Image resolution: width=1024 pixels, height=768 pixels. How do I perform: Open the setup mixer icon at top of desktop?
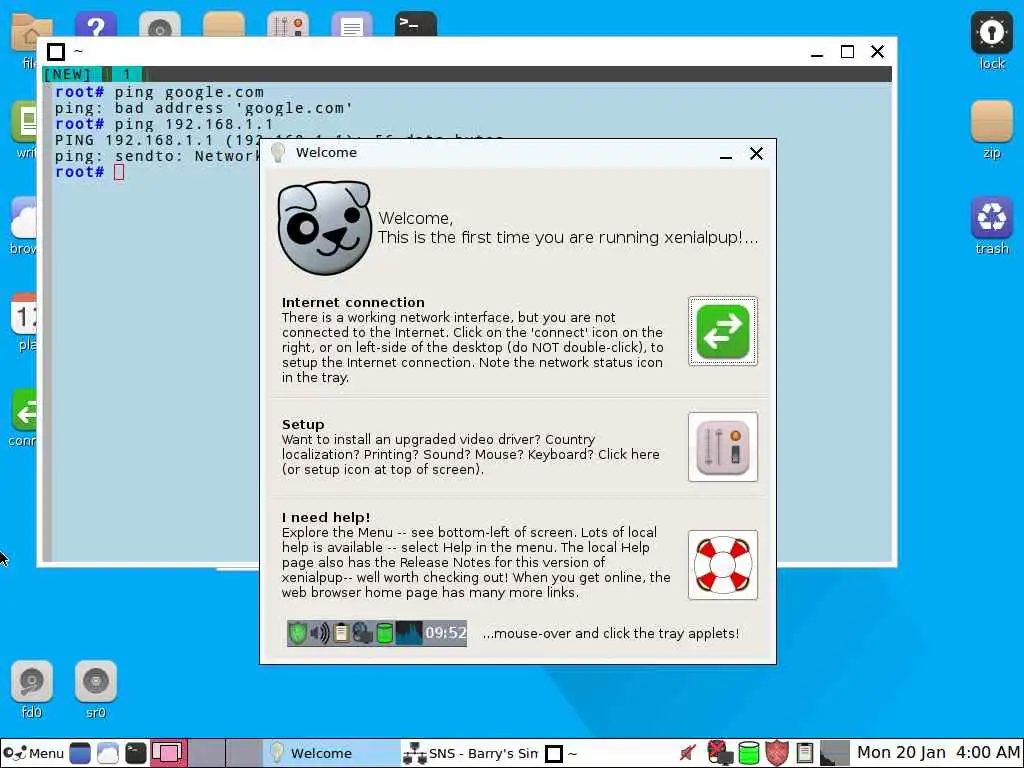[x=288, y=24]
